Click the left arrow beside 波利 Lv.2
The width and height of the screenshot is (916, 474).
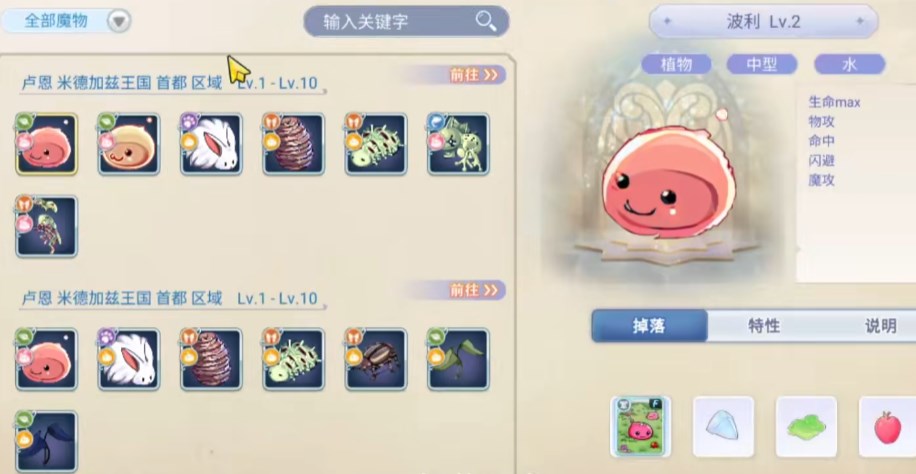pos(667,22)
